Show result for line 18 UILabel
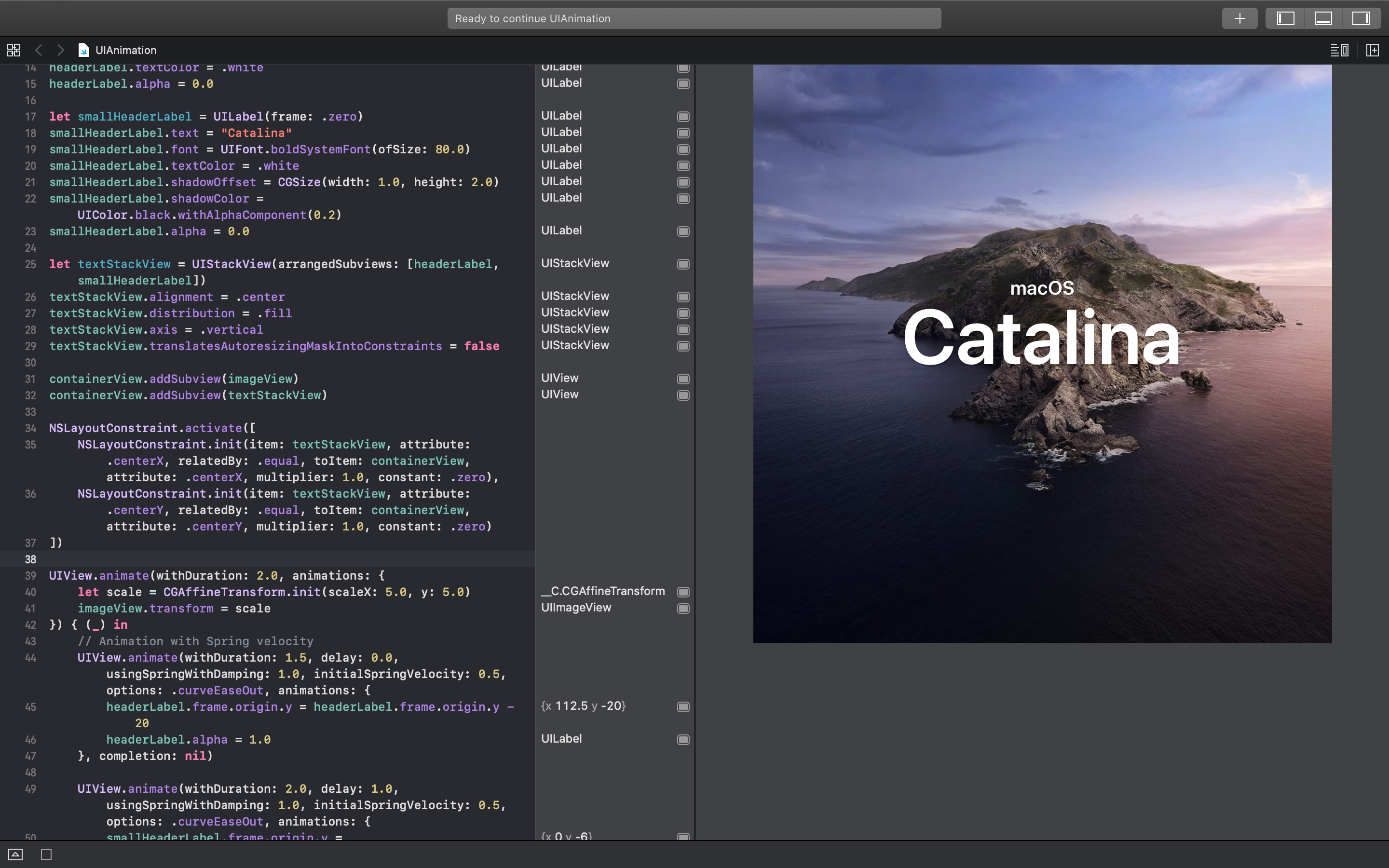Viewport: 1389px width, 868px height. click(x=683, y=133)
